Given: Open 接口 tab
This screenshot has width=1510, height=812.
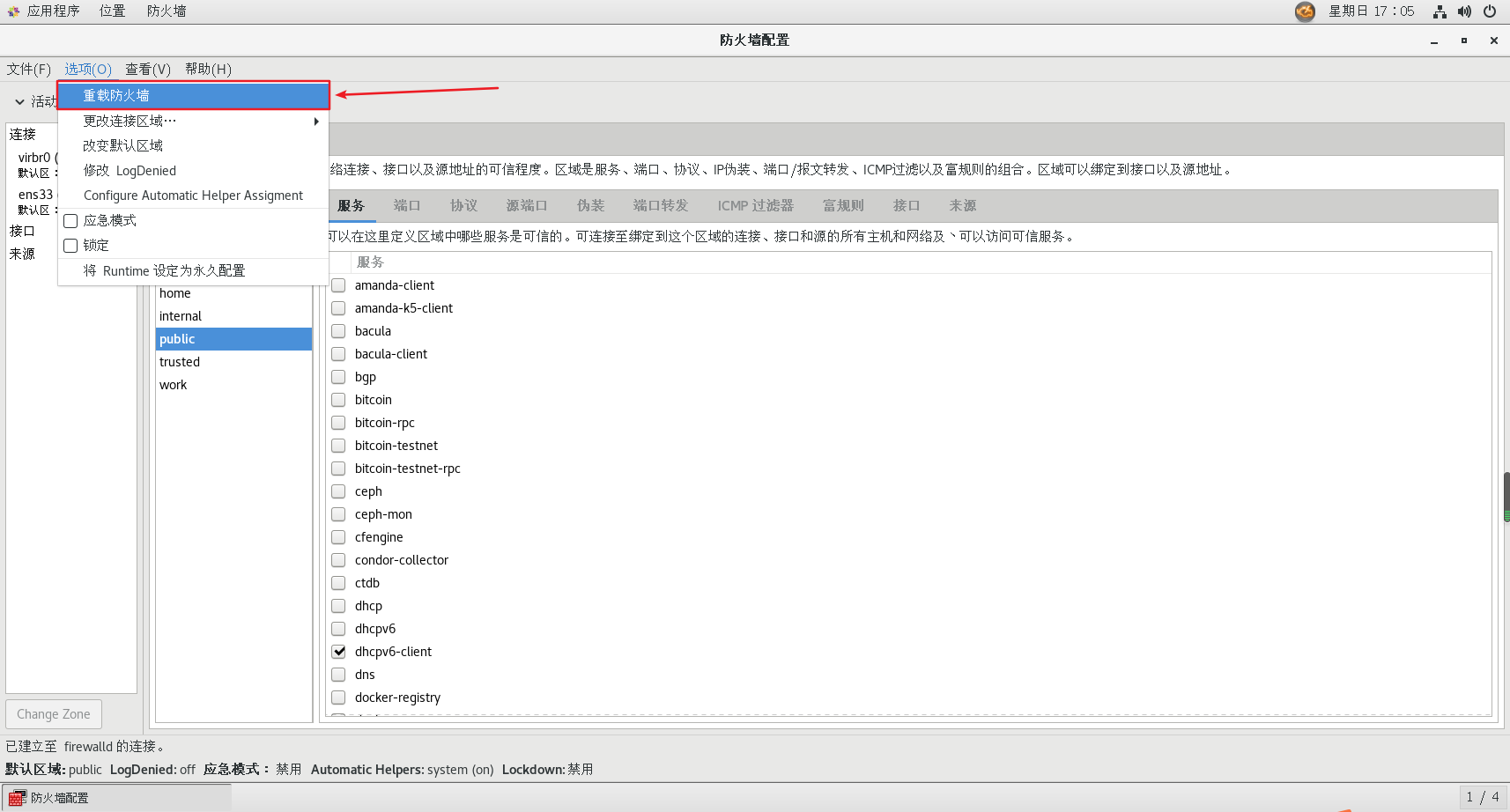Looking at the screenshot, I should [x=907, y=205].
